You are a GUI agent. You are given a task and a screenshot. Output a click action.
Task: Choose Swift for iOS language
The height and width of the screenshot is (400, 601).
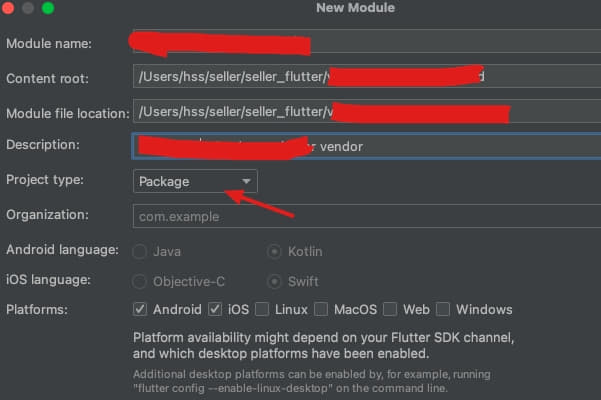coord(273,281)
